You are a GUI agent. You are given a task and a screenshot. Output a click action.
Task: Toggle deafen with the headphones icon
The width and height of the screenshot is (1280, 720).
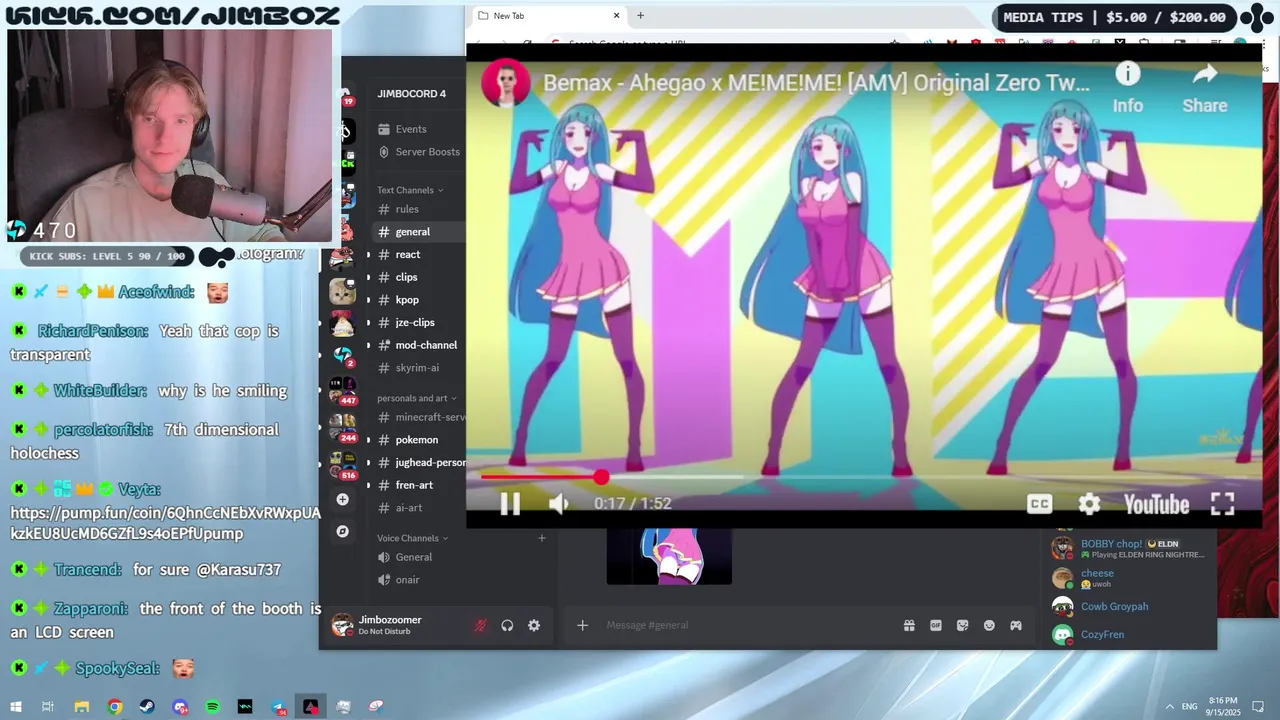pyautogui.click(x=507, y=625)
